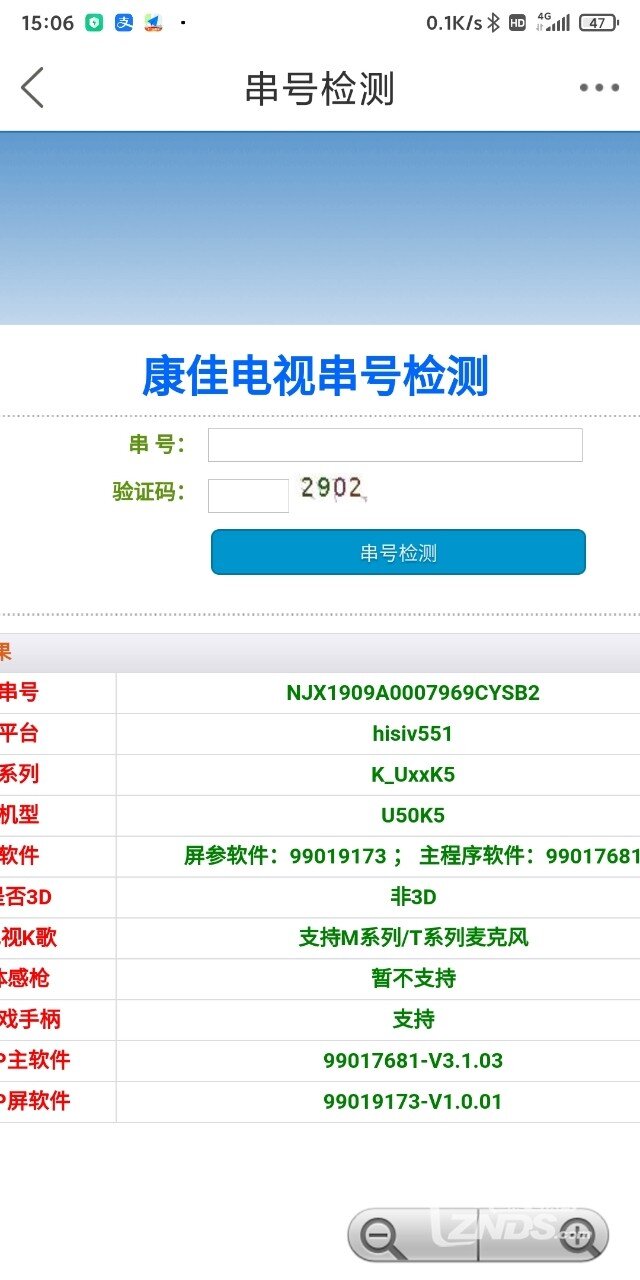Zoom in with the plus magnifier
This screenshot has height=1280, width=640.
tap(577, 1238)
